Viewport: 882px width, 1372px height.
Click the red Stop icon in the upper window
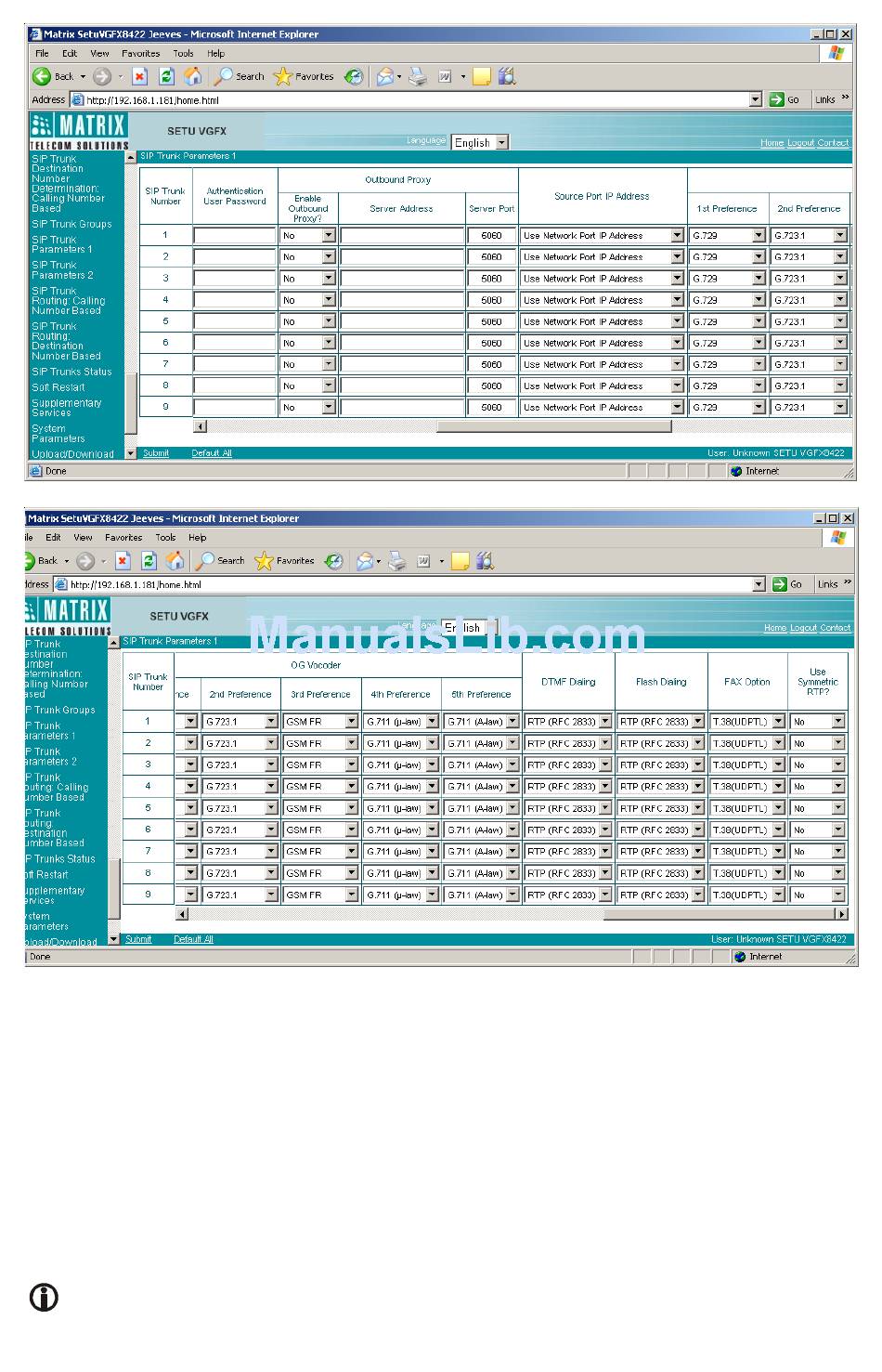pyautogui.click(x=140, y=77)
